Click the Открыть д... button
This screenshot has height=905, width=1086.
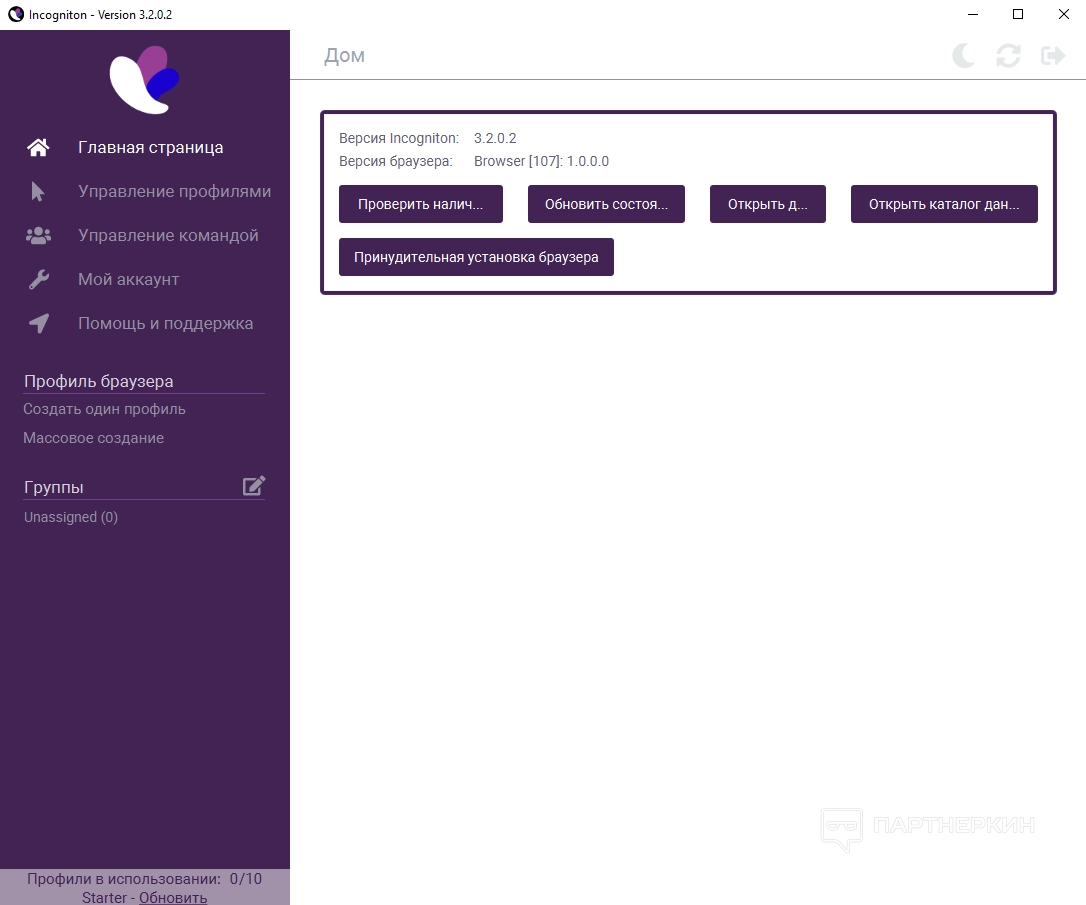(x=767, y=204)
